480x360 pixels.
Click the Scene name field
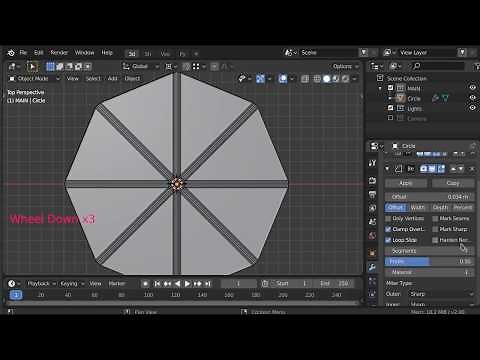[328, 53]
